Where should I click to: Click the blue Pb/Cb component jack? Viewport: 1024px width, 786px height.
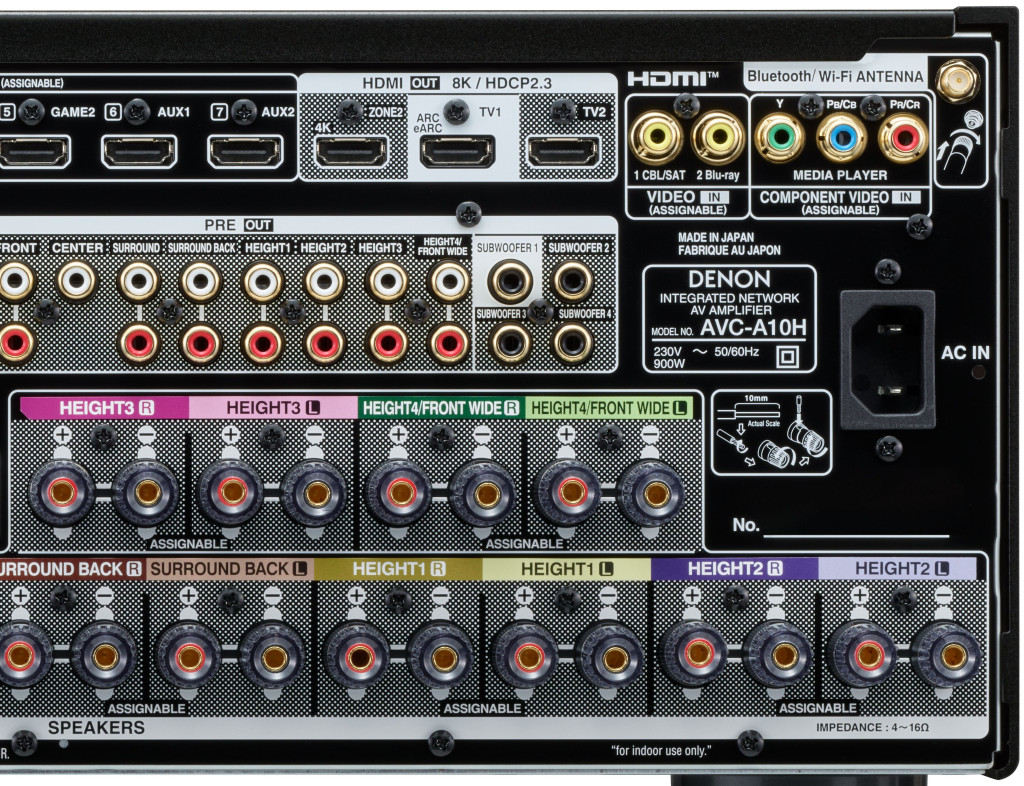point(841,137)
